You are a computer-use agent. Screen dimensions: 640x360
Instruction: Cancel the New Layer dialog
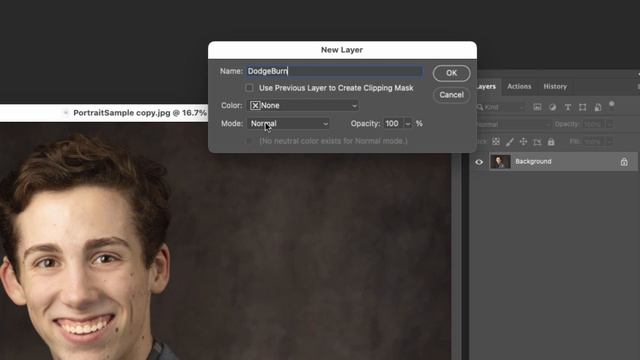[x=451, y=95]
